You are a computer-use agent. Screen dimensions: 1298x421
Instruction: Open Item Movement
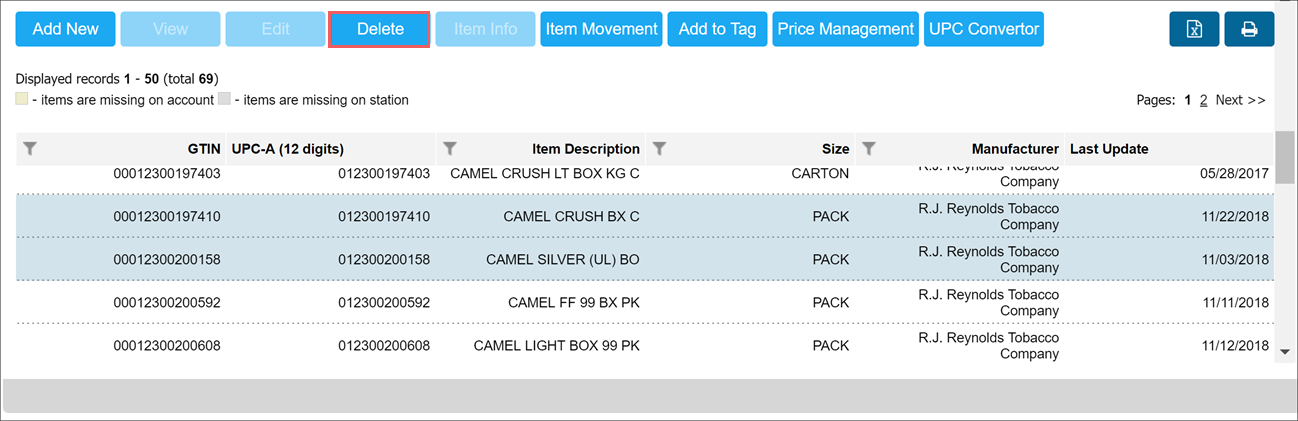tap(602, 29)
